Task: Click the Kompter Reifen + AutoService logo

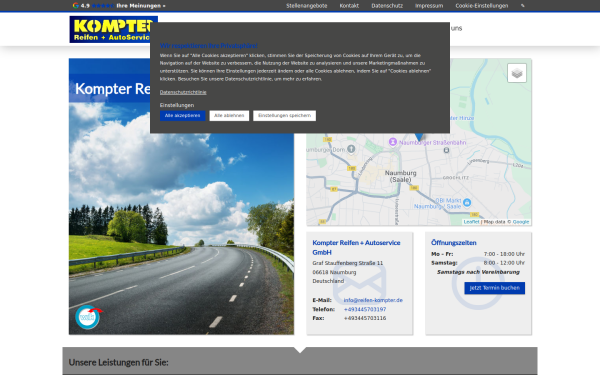Action: click(x=113, y=29)
